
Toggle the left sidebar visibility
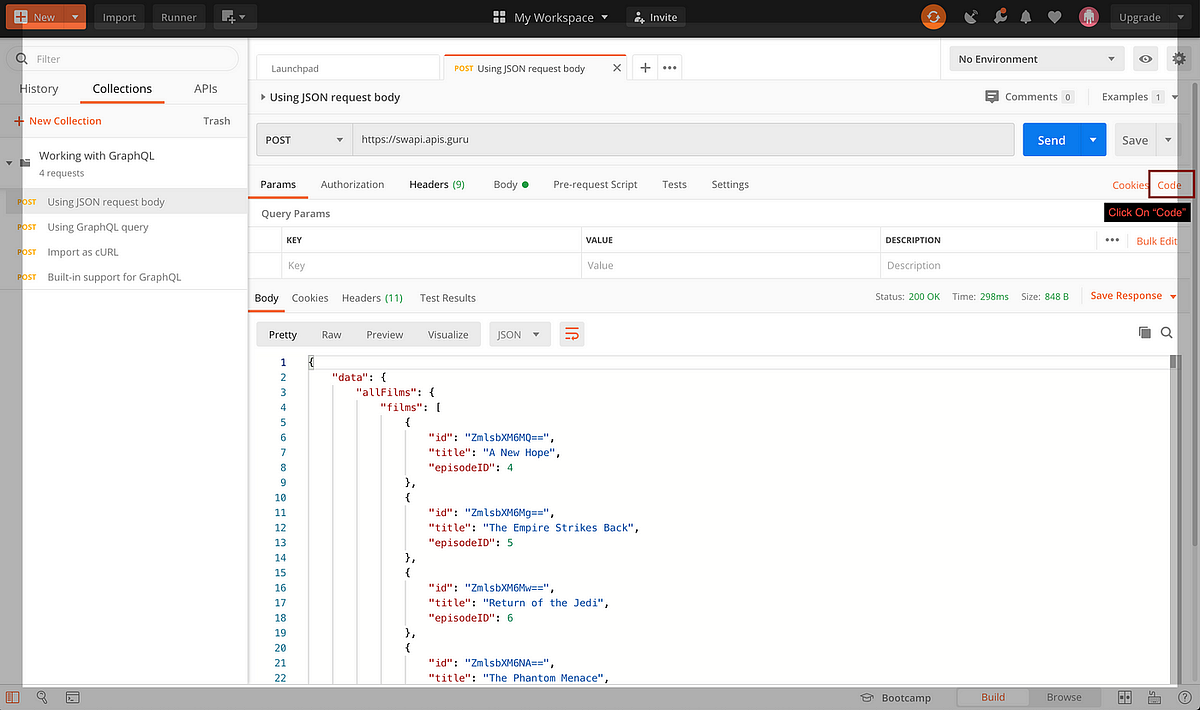coord(12,697)
